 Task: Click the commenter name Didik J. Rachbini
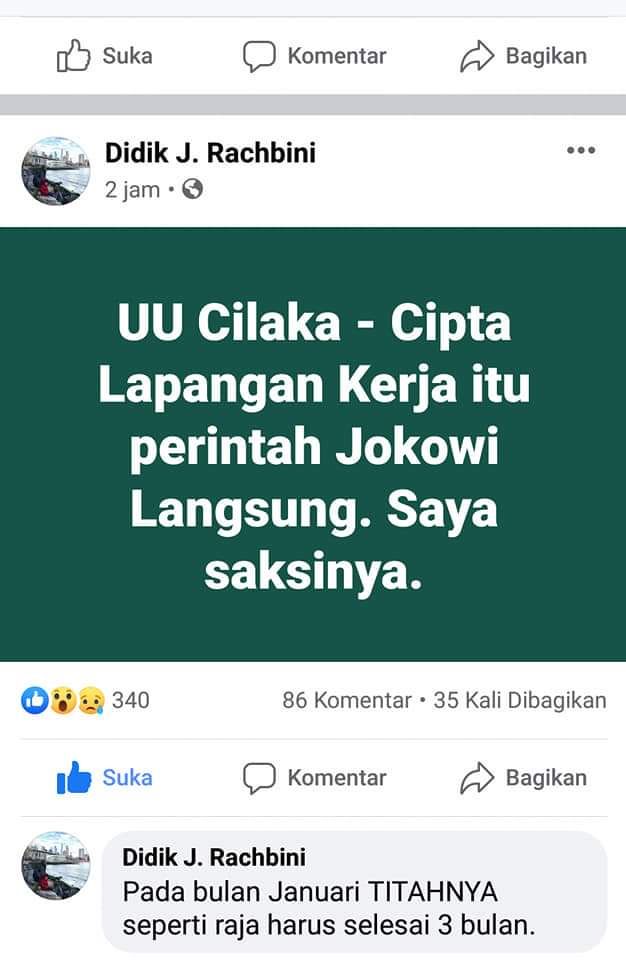coord(214,857)
